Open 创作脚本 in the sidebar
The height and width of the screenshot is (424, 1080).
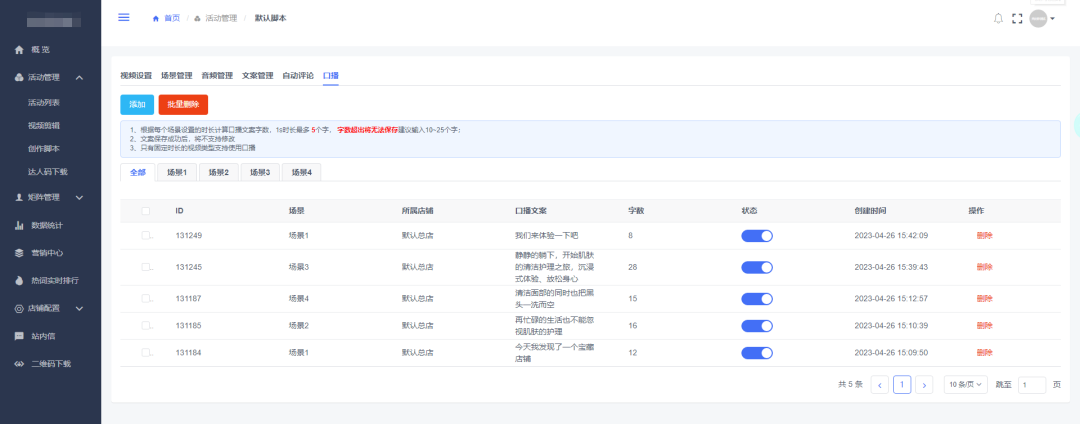pyautogui.click(x=43, y=148)
